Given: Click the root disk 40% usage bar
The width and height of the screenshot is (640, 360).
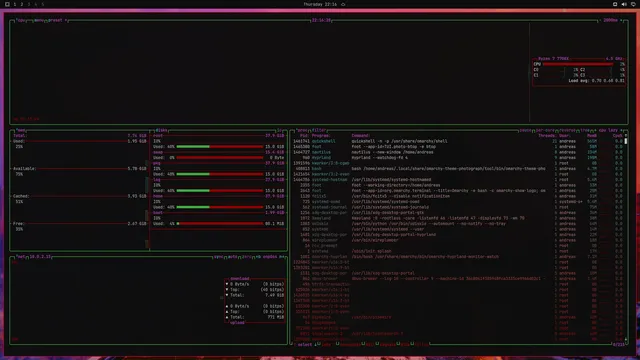Looking at the screenshot, I should click(x=220, y=147).
